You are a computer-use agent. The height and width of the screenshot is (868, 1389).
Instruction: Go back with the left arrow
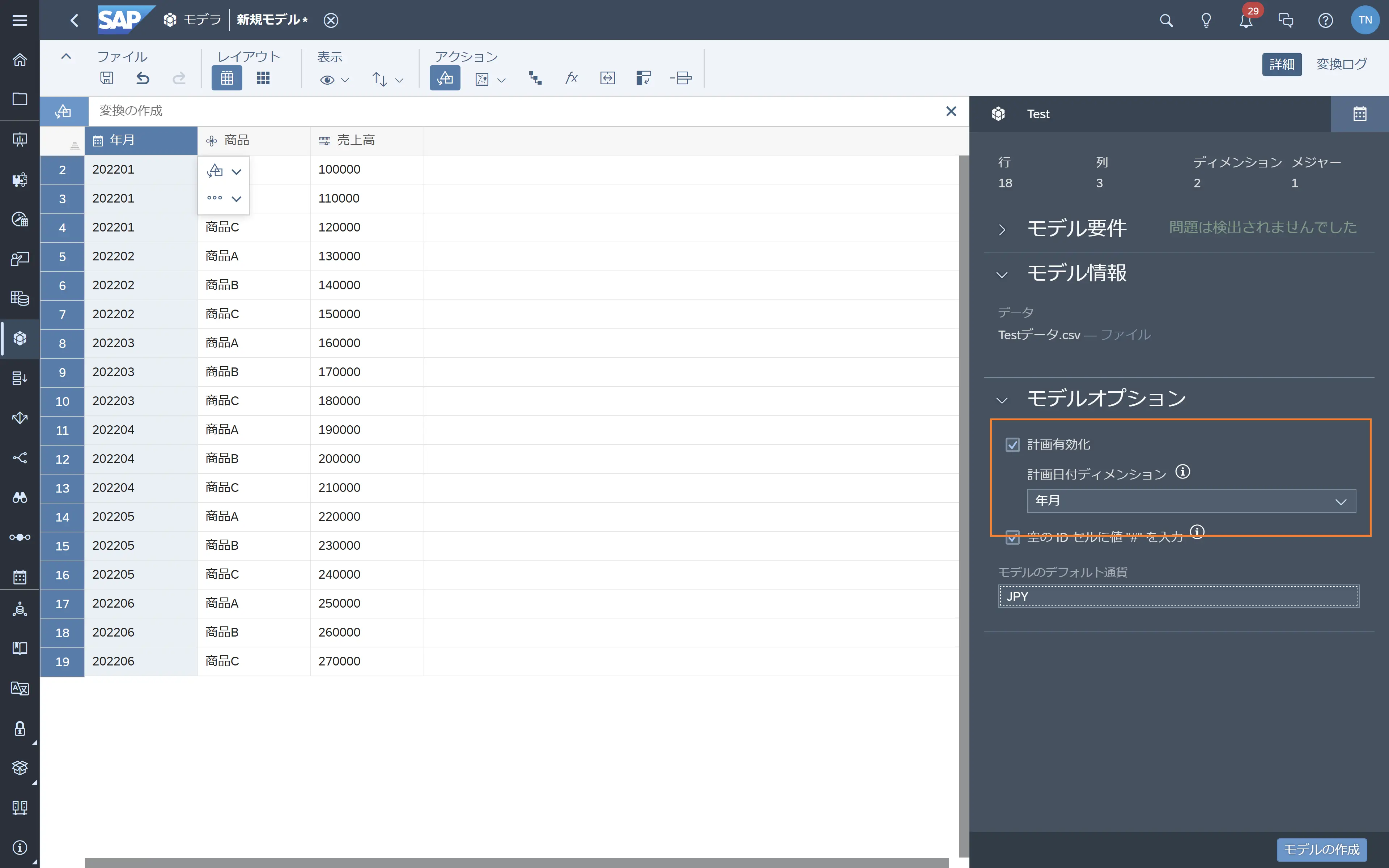point(74,21)
